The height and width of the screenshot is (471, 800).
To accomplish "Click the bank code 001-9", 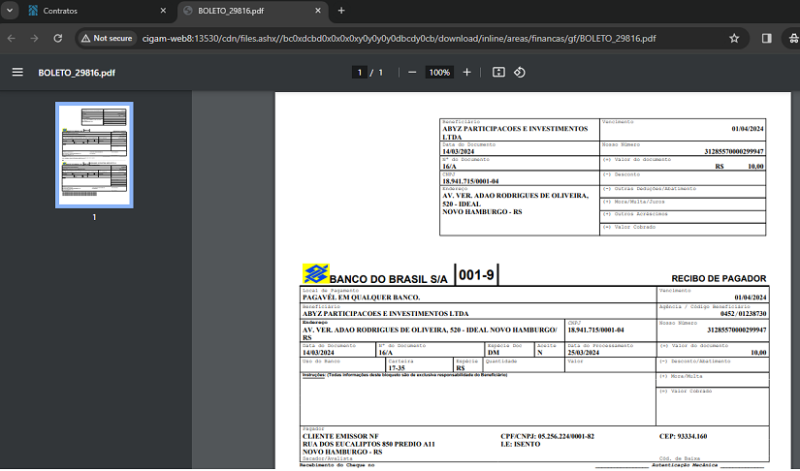I will pos(476,275).
